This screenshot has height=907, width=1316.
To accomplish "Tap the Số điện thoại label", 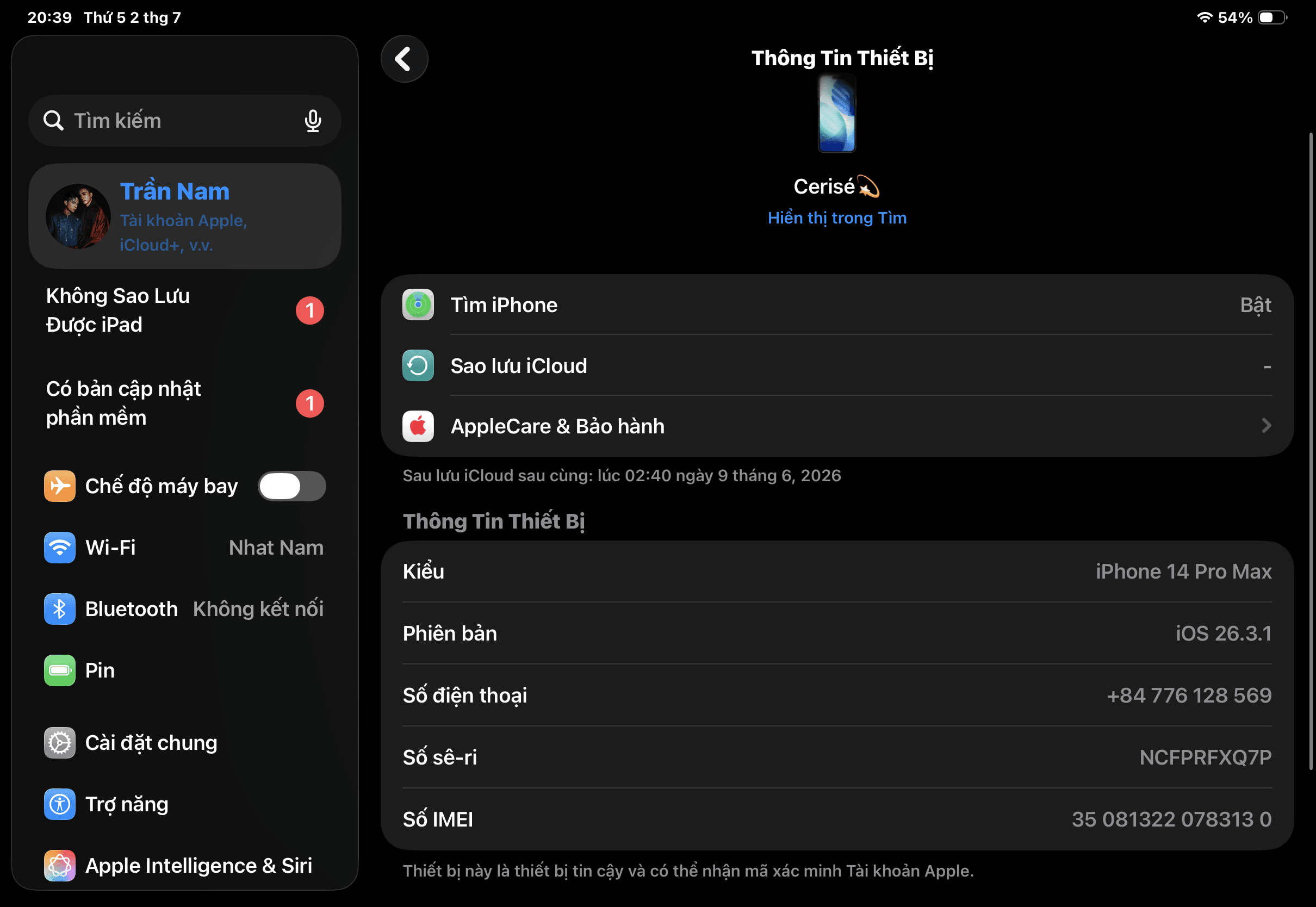I will [x=465, y=695].
